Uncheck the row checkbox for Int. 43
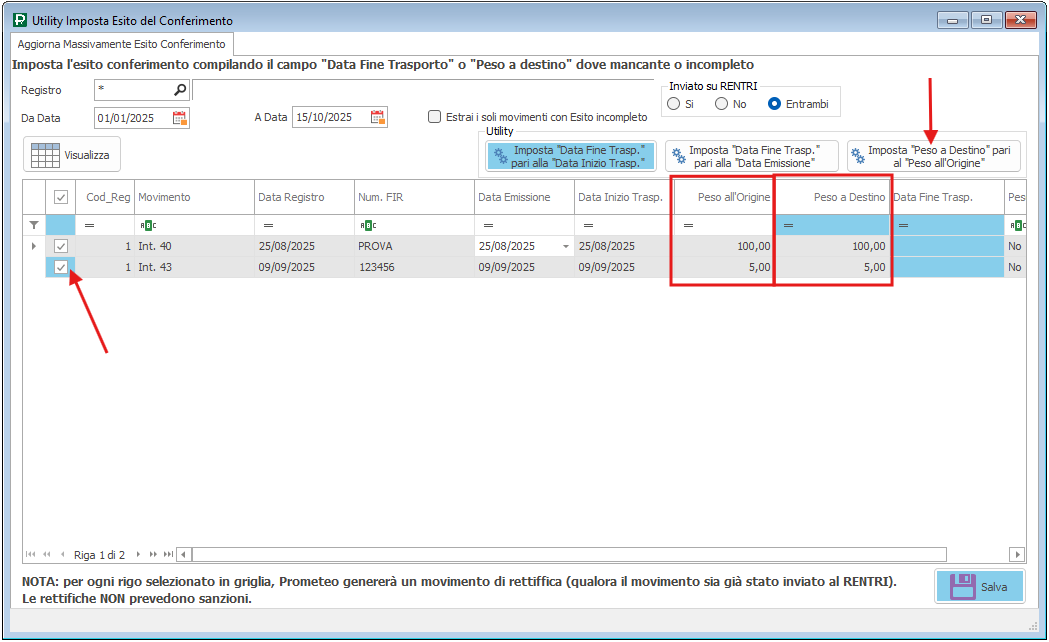1049x642 pixels. (61, 267)
